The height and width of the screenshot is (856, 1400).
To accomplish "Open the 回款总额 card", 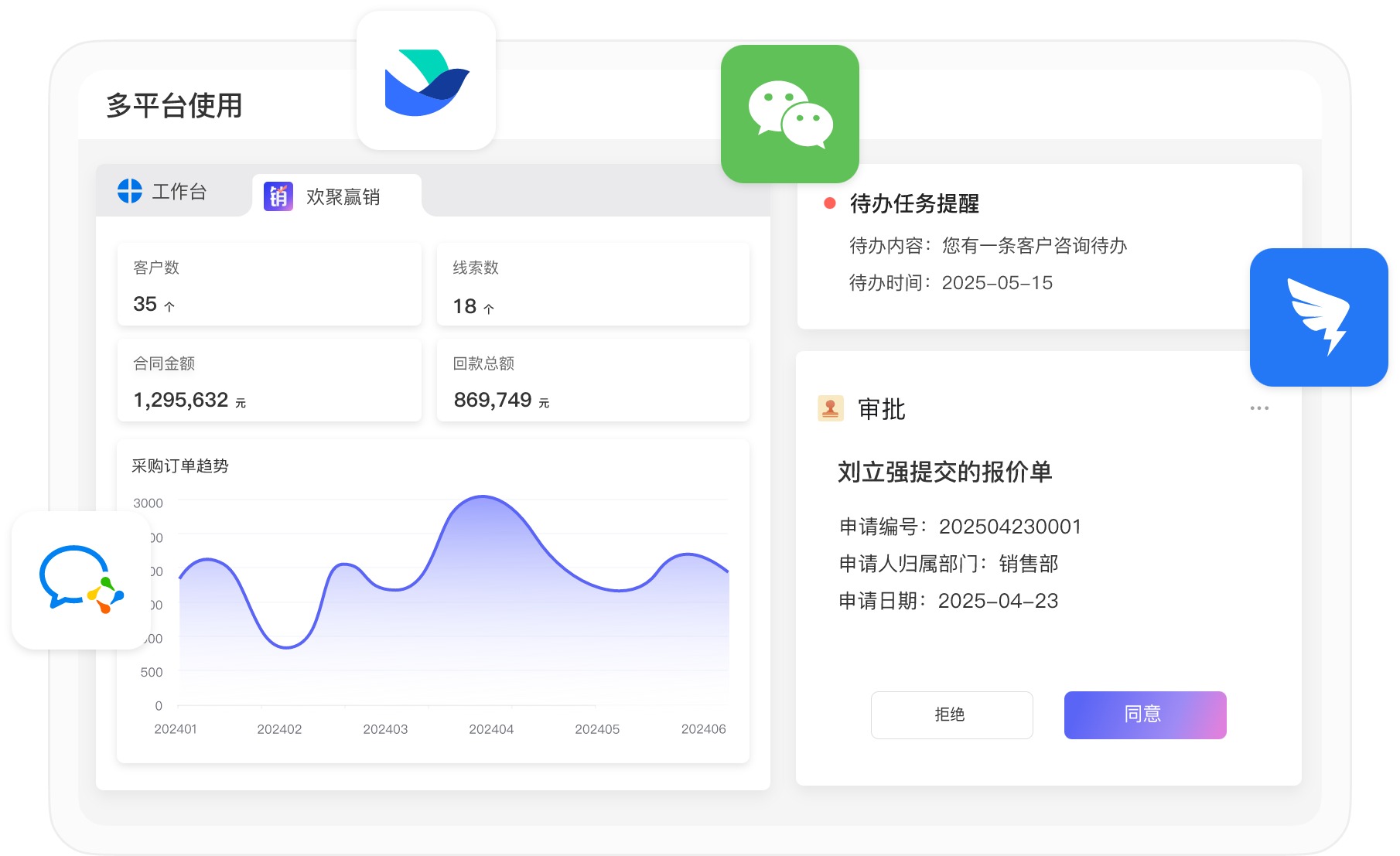I will coord(593,380).
